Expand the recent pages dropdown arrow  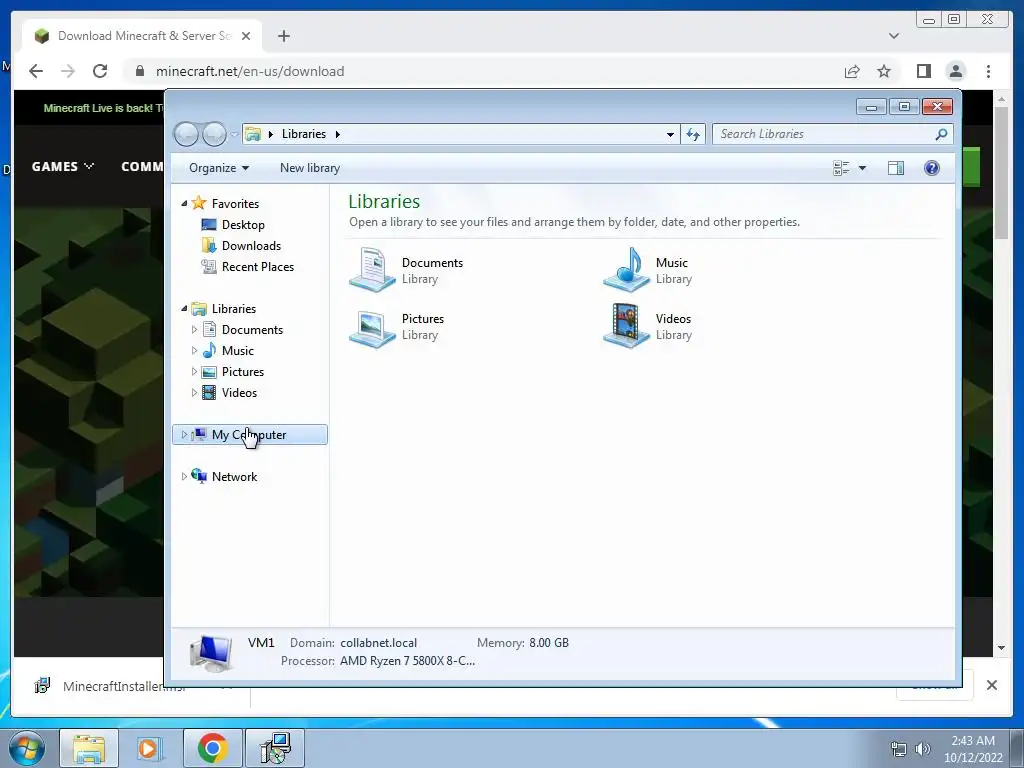[234, 135]
